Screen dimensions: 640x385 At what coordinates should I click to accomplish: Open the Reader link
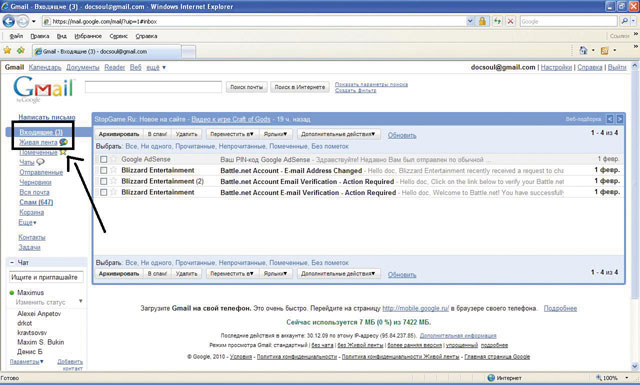[x=115, y=67]
